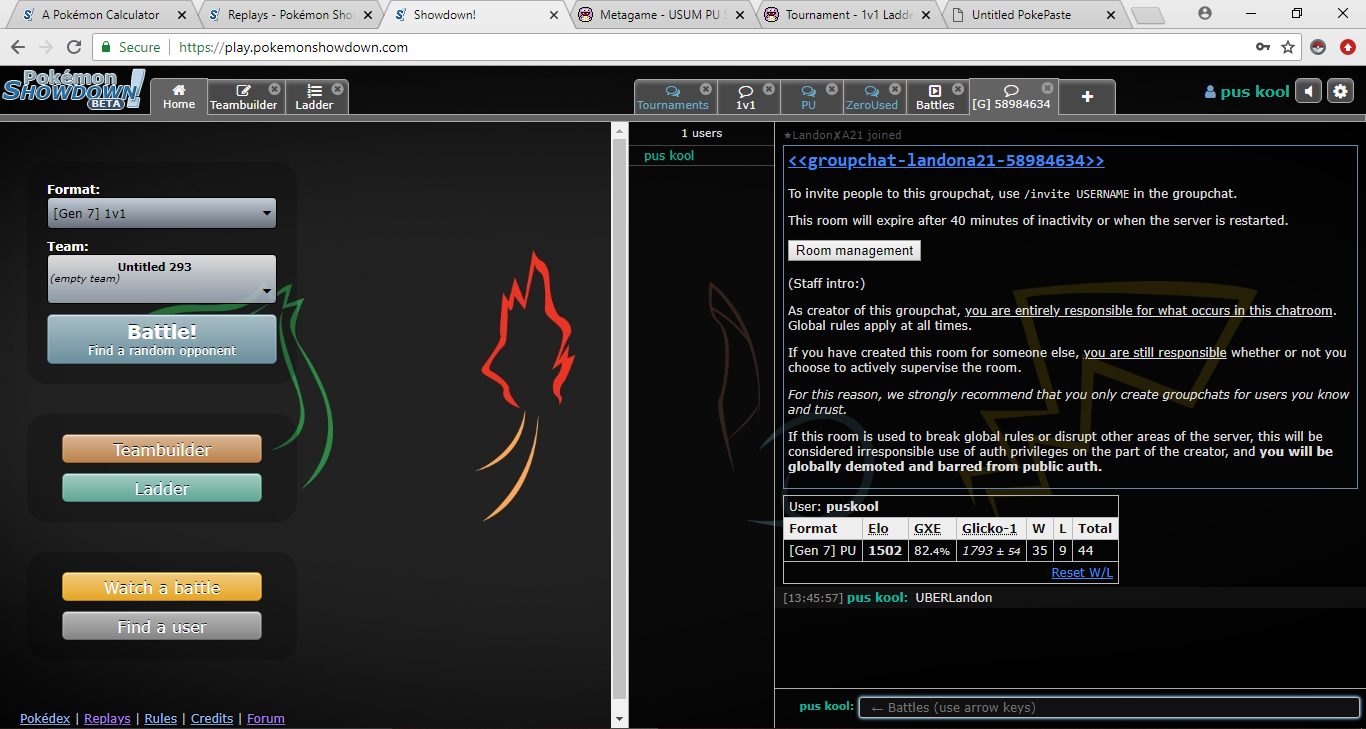Open the Tournaments room tab
Image resolution: width=1366 pixels, height=729 pixels.
(672, 97)
